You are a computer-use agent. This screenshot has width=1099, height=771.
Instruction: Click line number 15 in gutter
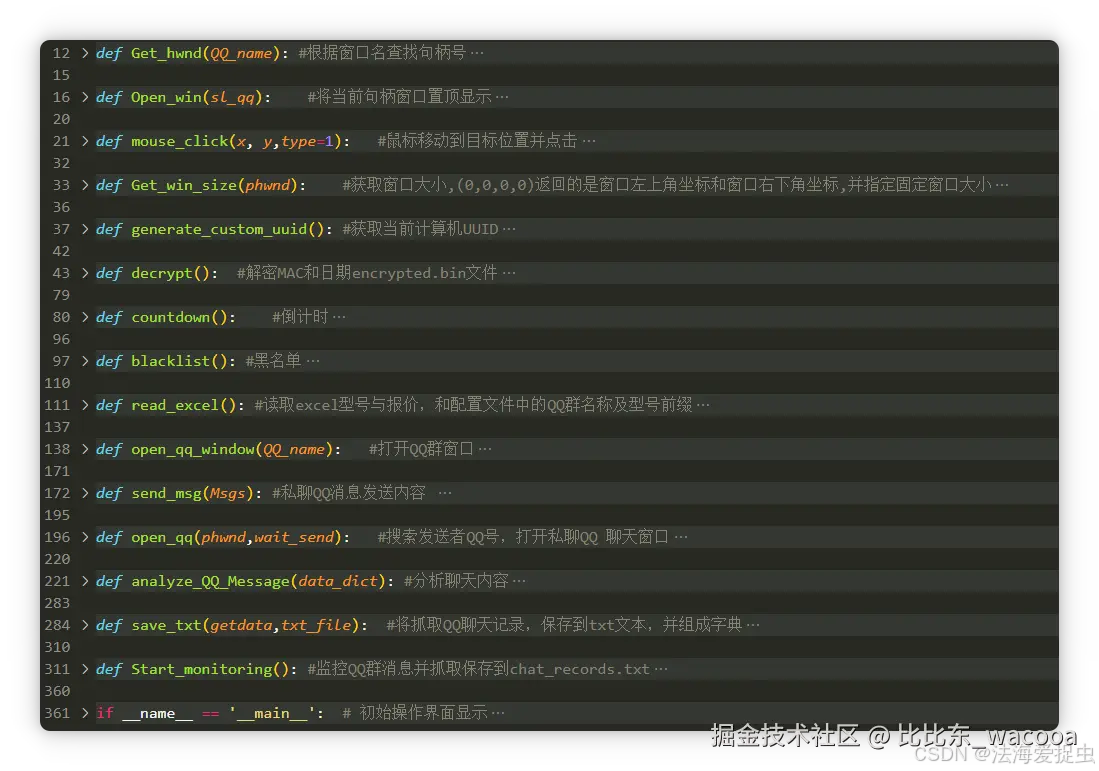pyautogui.click(x=62, y=75)
